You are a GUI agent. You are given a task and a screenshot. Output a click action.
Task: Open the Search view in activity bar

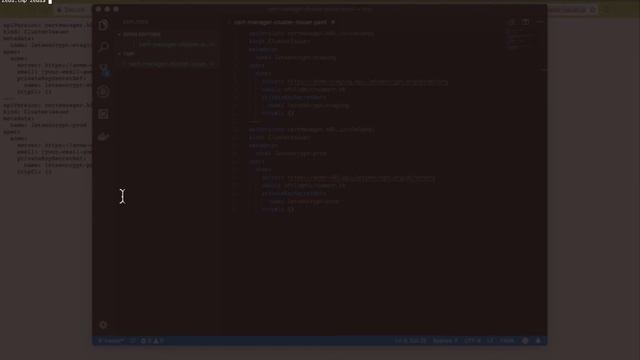[x=103, y=47]
